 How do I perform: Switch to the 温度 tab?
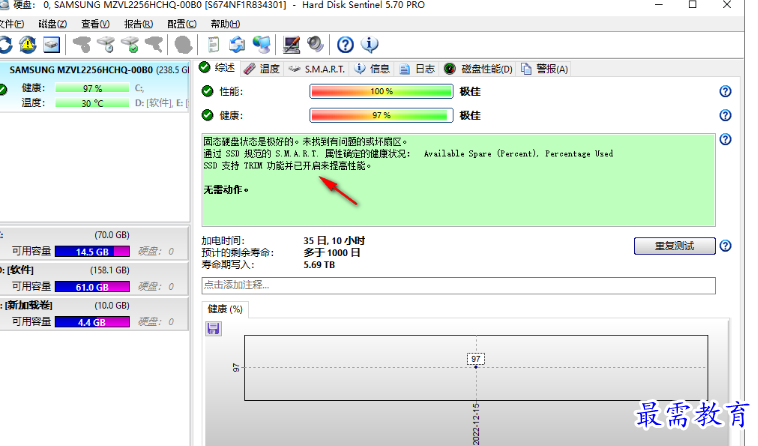[262, 69]
